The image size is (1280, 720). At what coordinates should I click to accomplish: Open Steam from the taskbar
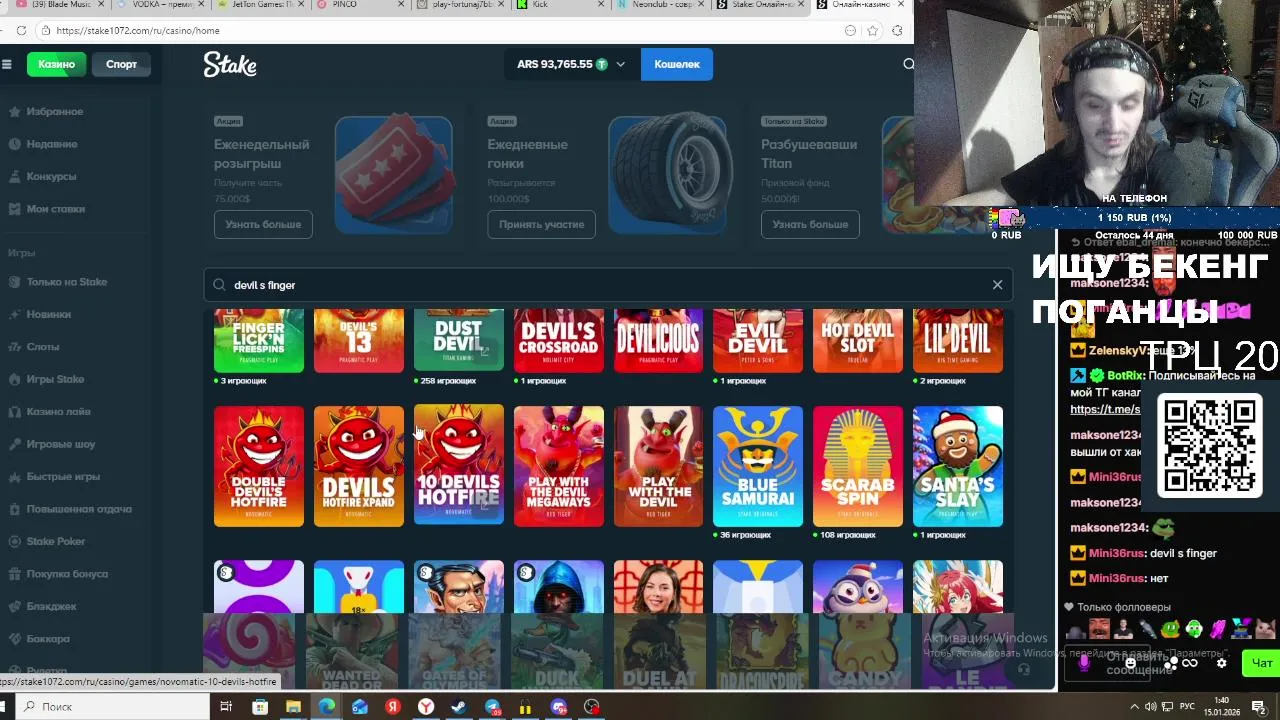(459, 707)
